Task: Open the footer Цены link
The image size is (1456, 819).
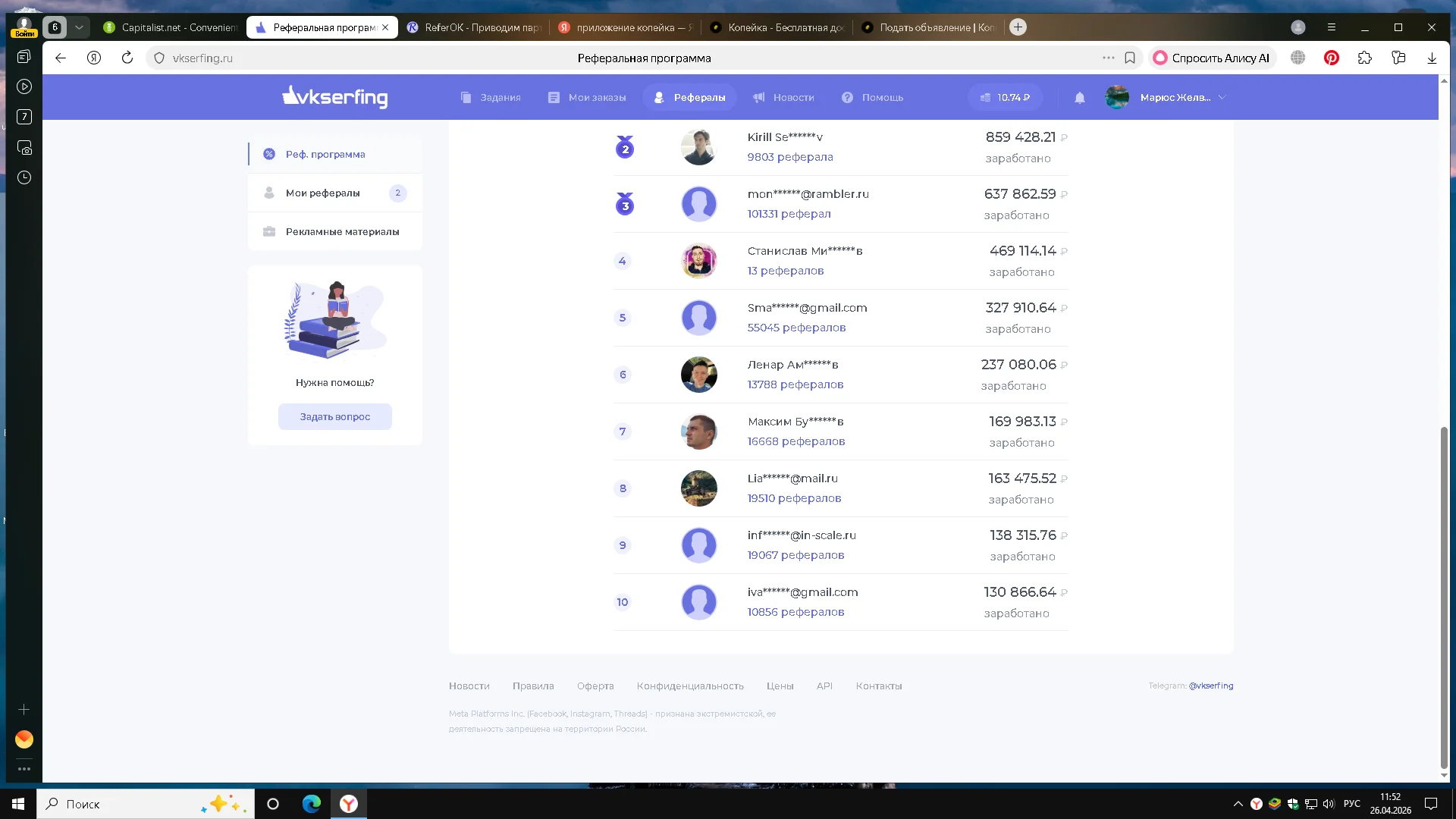Action: point(780,686)
